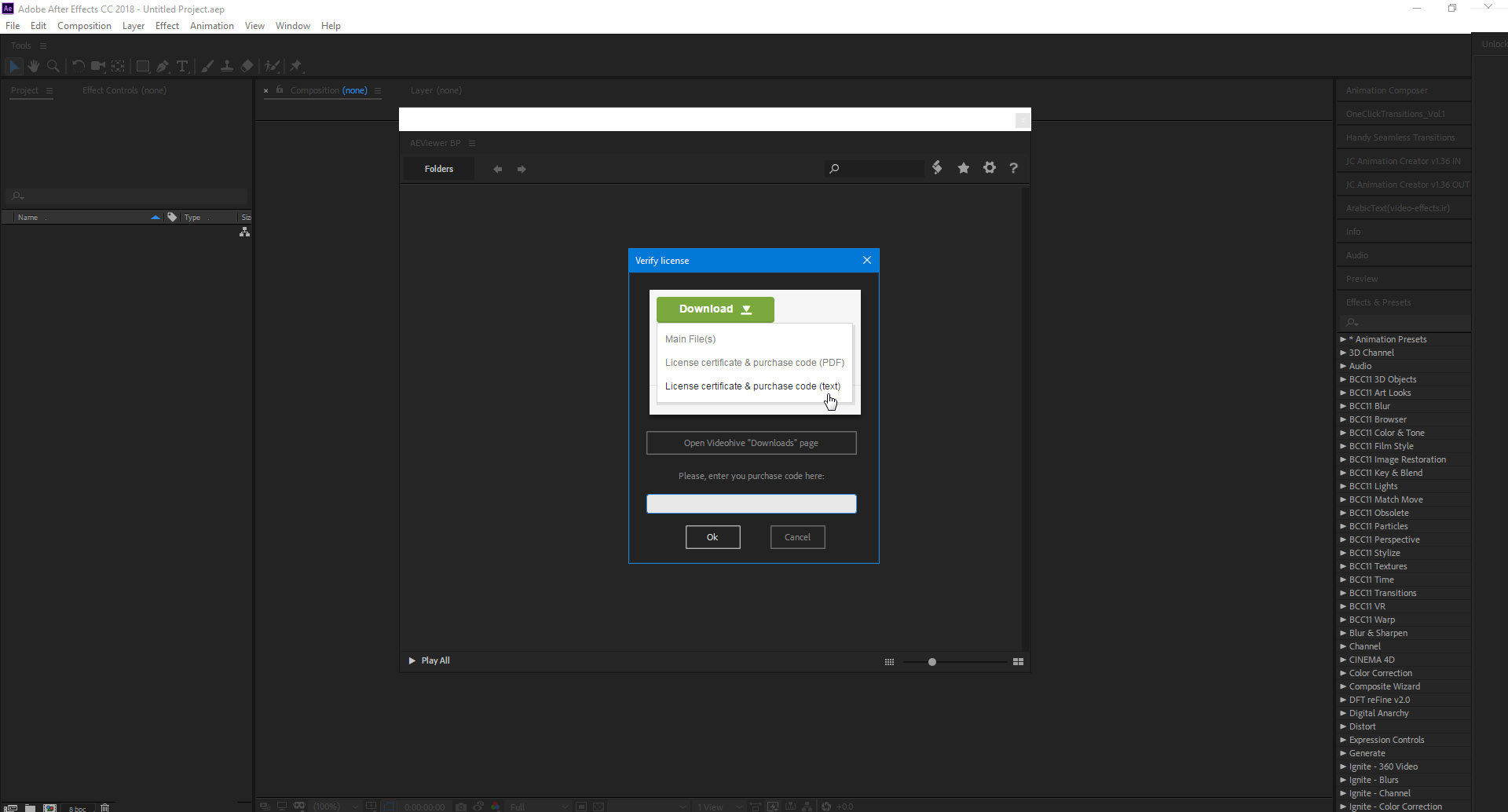Select the Horizontal Type tool
1508x812 pixels.
pyautogui.click(x=182, y=67)
